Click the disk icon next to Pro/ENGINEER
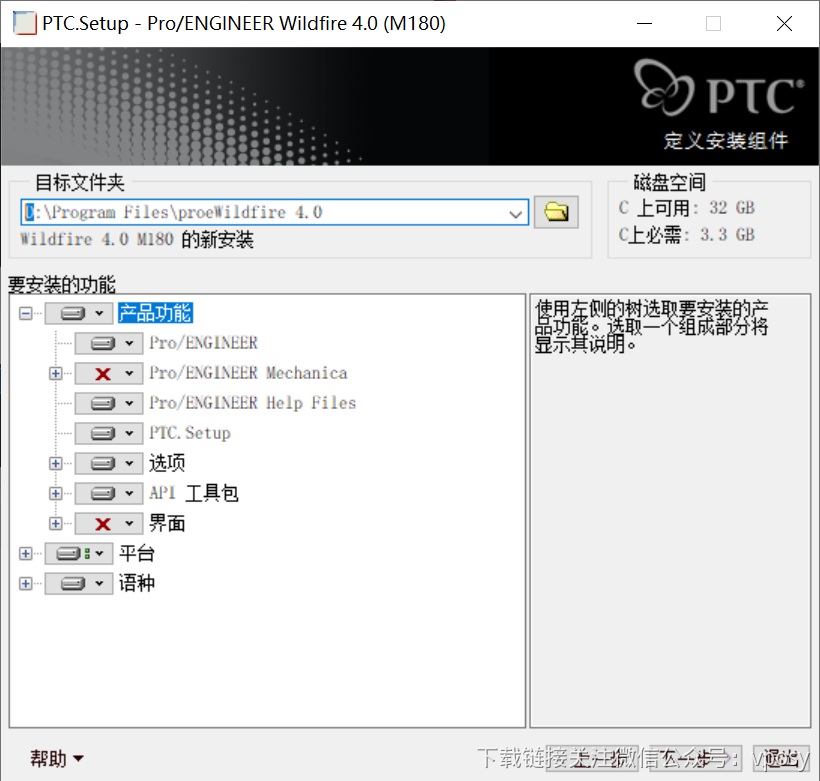820x781 pixels. tap(101, 343)
